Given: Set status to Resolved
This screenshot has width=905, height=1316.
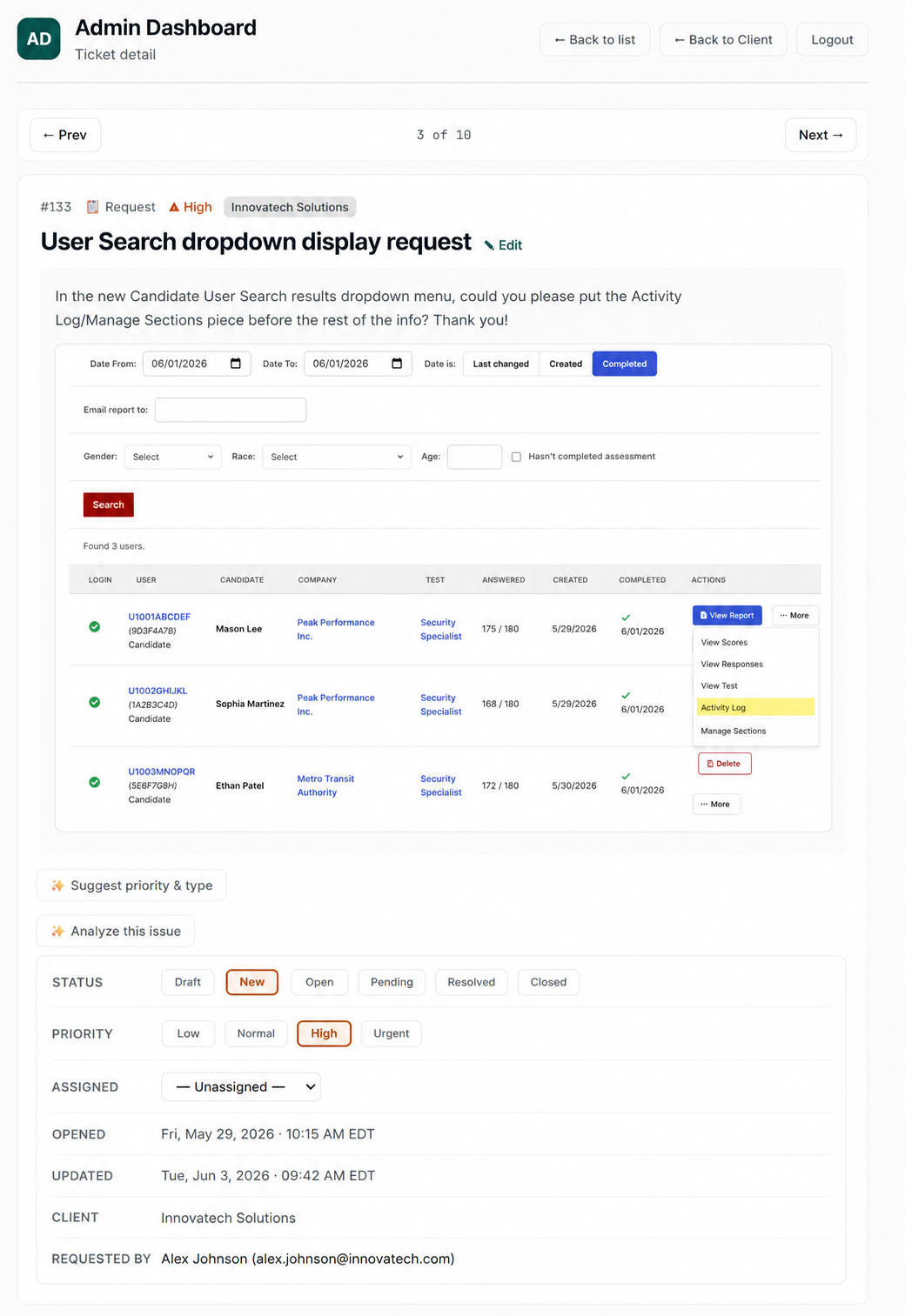Looking at the screenshot, I should click(x=472, y=982).
